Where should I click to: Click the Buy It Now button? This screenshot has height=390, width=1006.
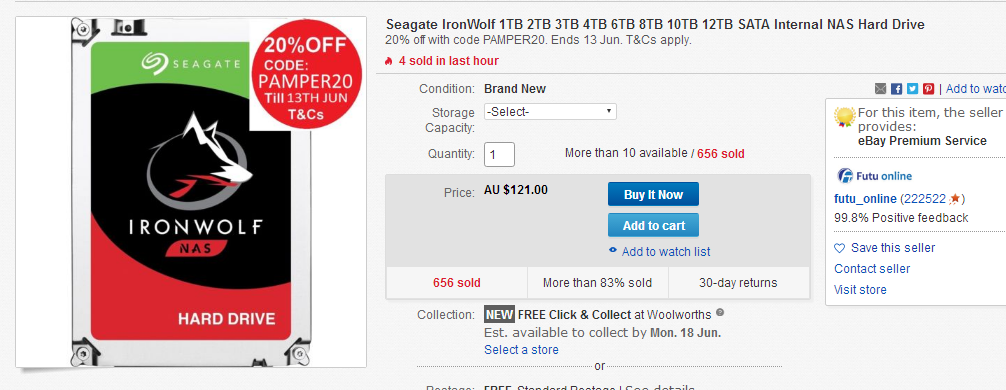click(653, 194)
